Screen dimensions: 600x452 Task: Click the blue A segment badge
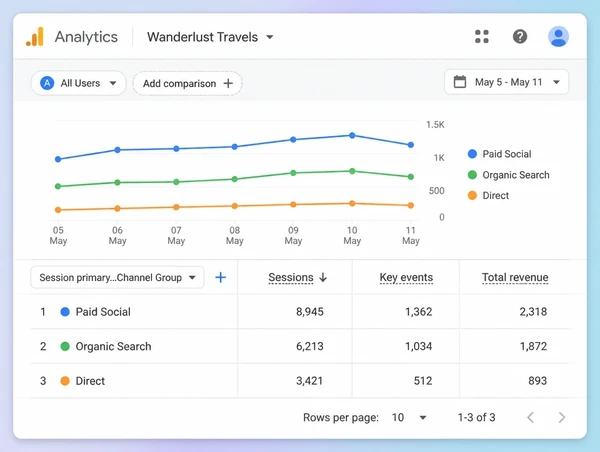(x=47, y=83)
